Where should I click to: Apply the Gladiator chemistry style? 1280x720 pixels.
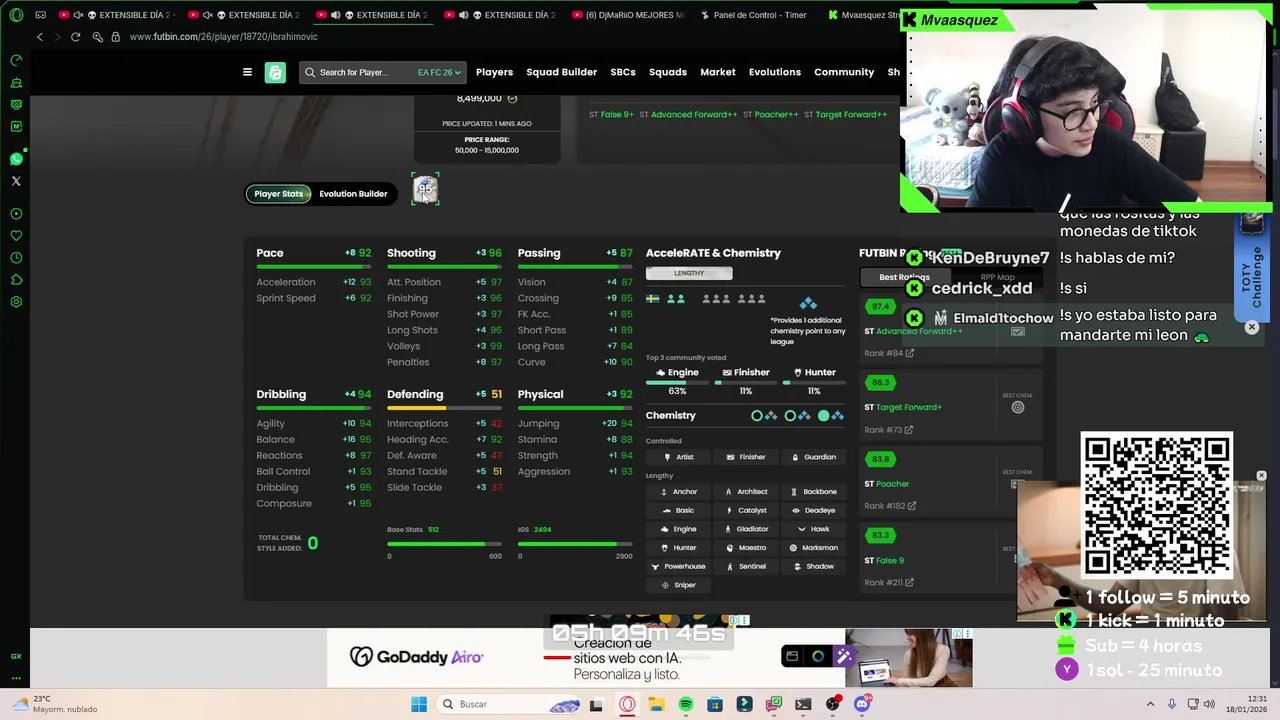pyautogui.click(x=746, y=529)
